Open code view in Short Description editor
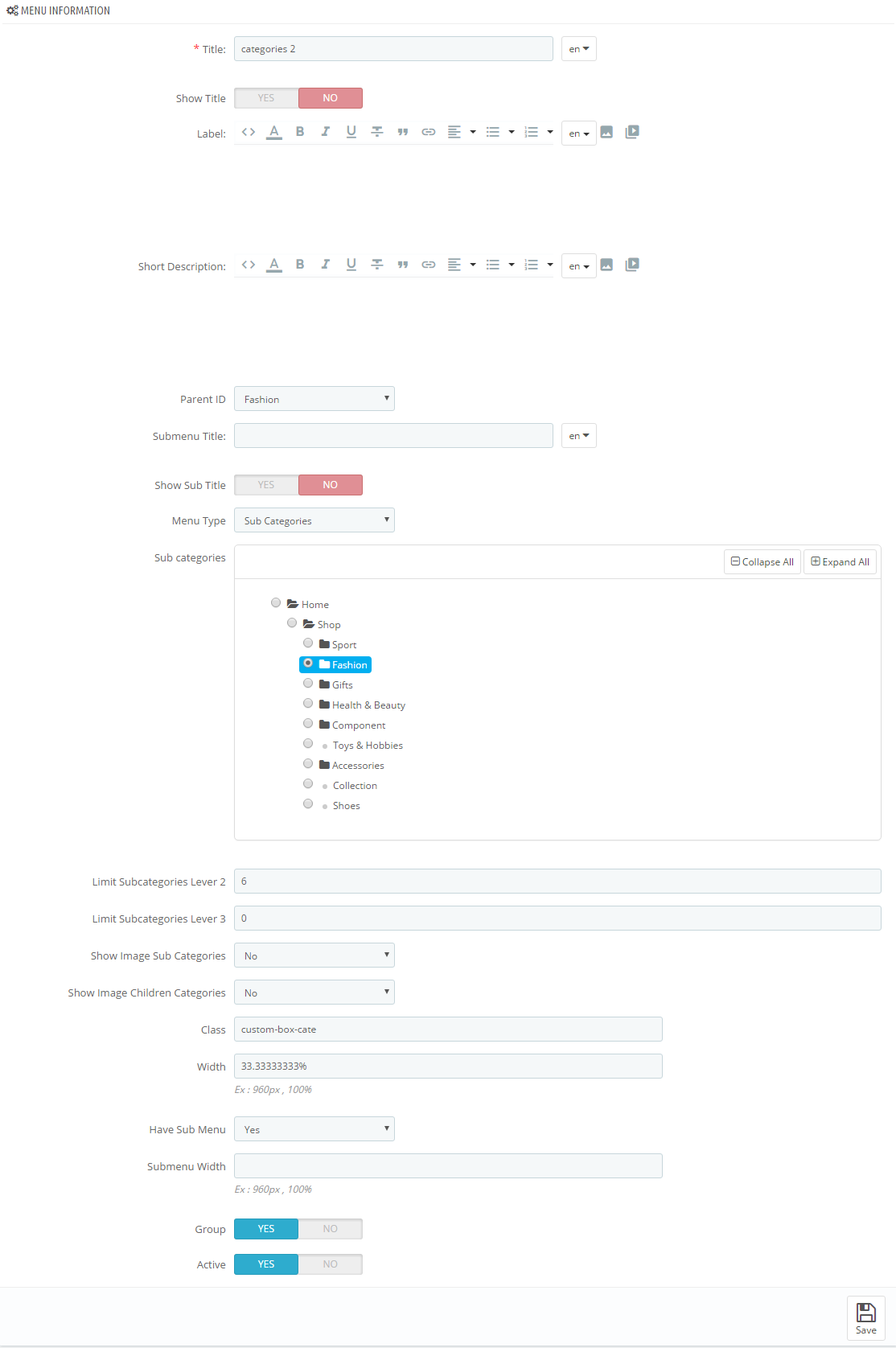896x1348 pixels. pyautogui.click(x=249, y=265)
